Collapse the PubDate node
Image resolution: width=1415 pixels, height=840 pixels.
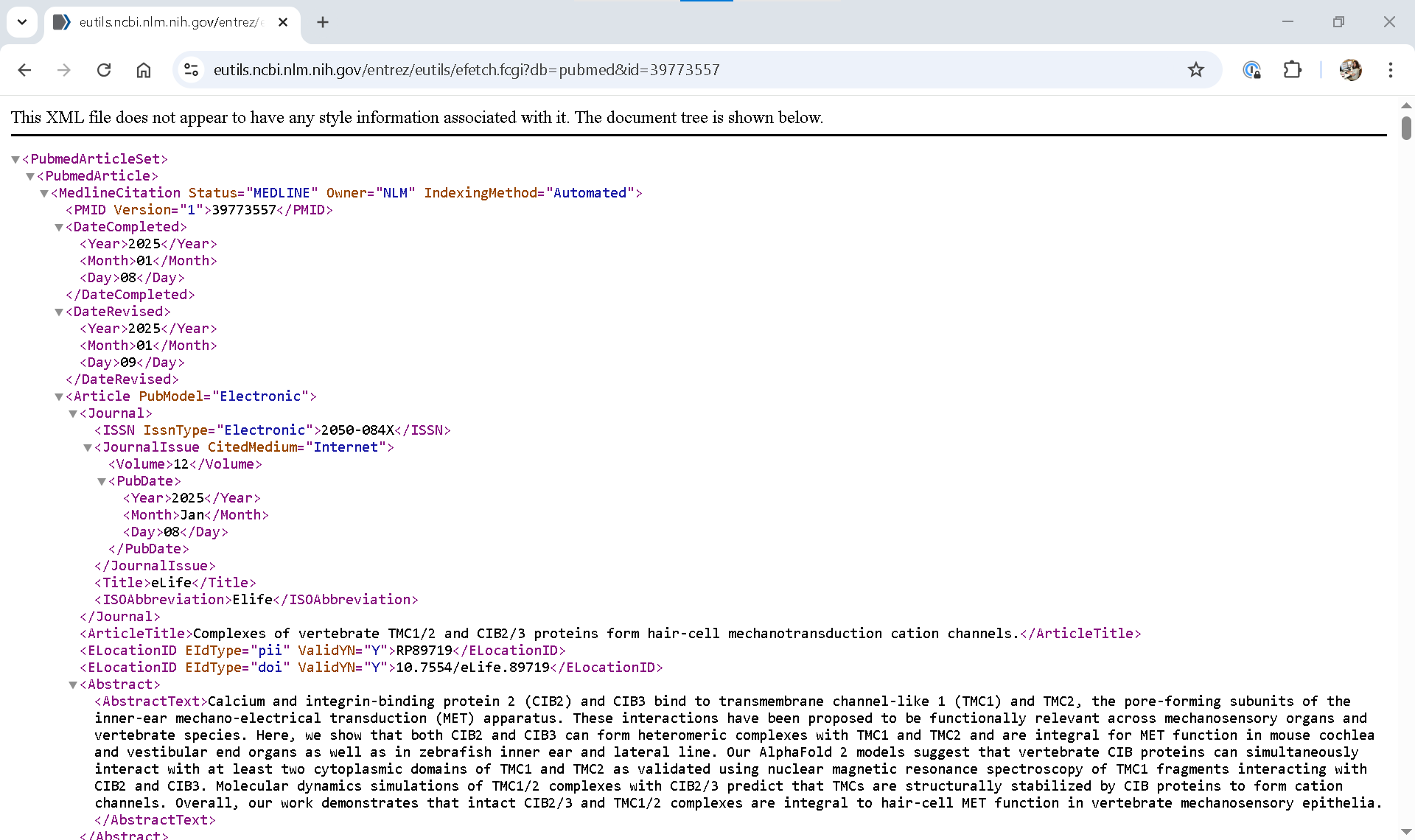pos(102,481)
